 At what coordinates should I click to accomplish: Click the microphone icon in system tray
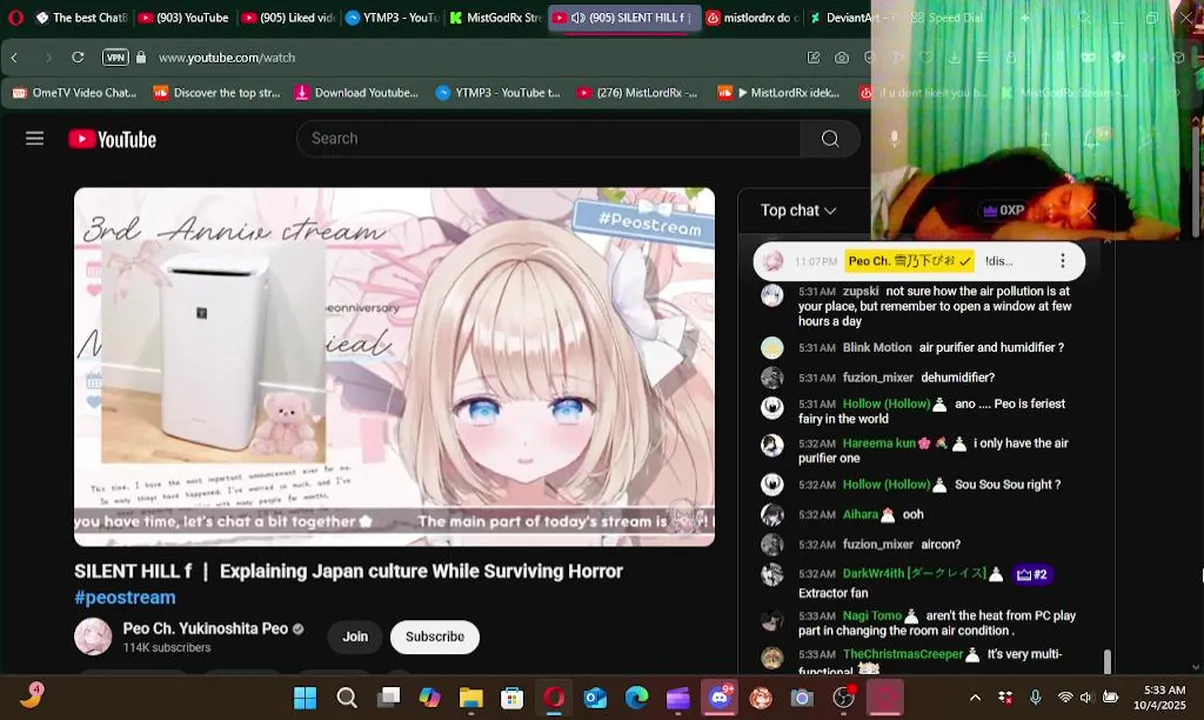point(1035,697)
